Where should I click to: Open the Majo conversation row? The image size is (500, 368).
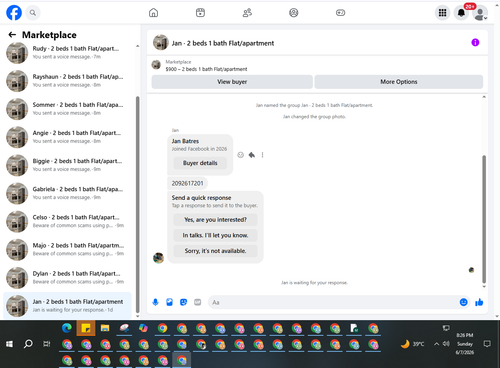point(67,249)
